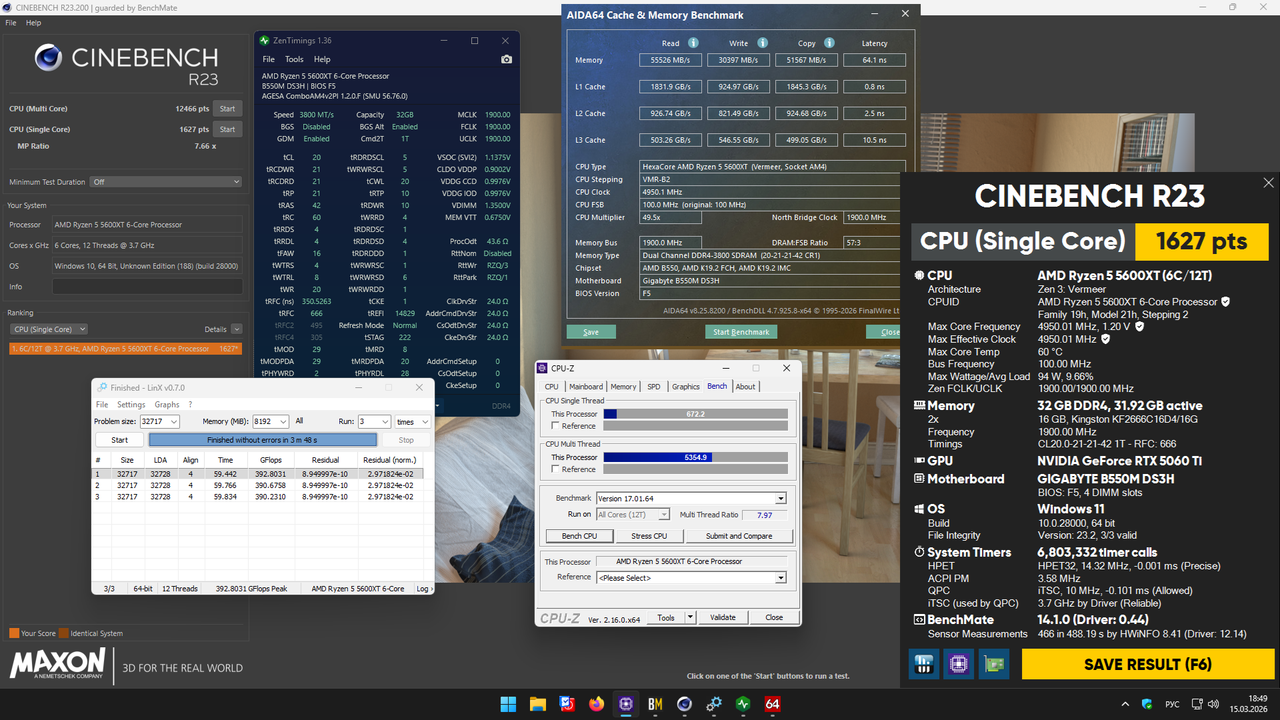1280x720 pixels.
Task: Click the info icon next to Write in AIDA64
Action: click(762, 43)
